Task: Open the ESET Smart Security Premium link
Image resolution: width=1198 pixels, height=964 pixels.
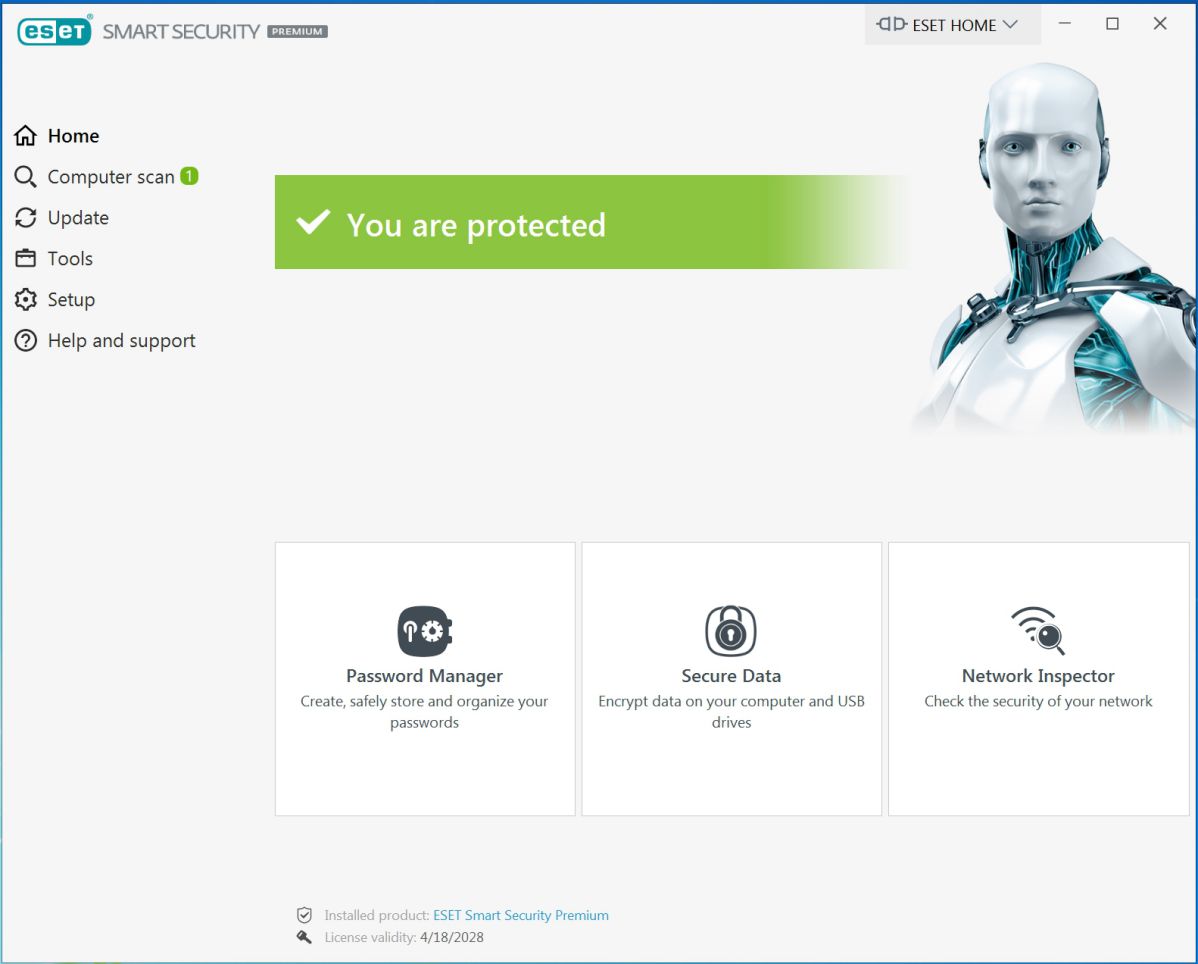Action: [521, 915]
